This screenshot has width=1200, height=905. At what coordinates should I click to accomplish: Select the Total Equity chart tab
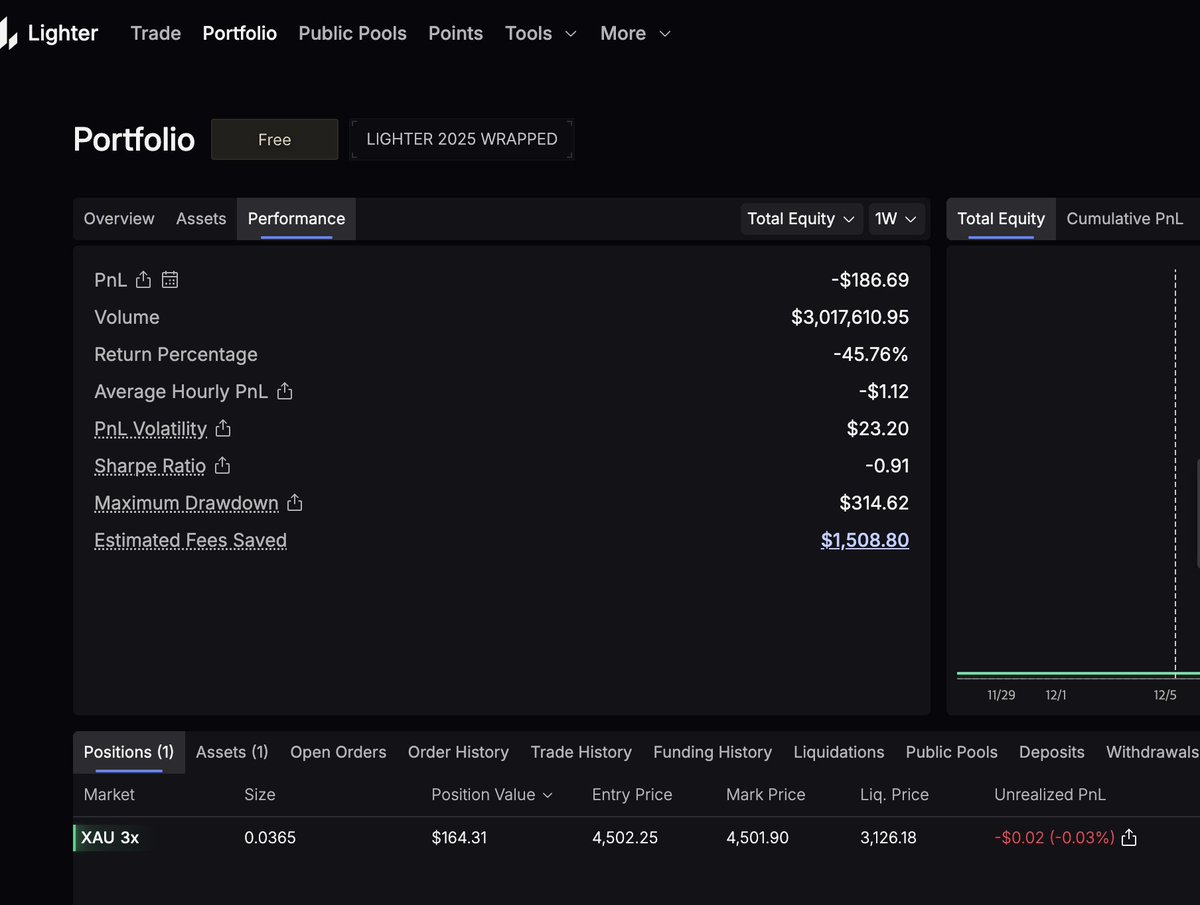tap(1001, 219)
